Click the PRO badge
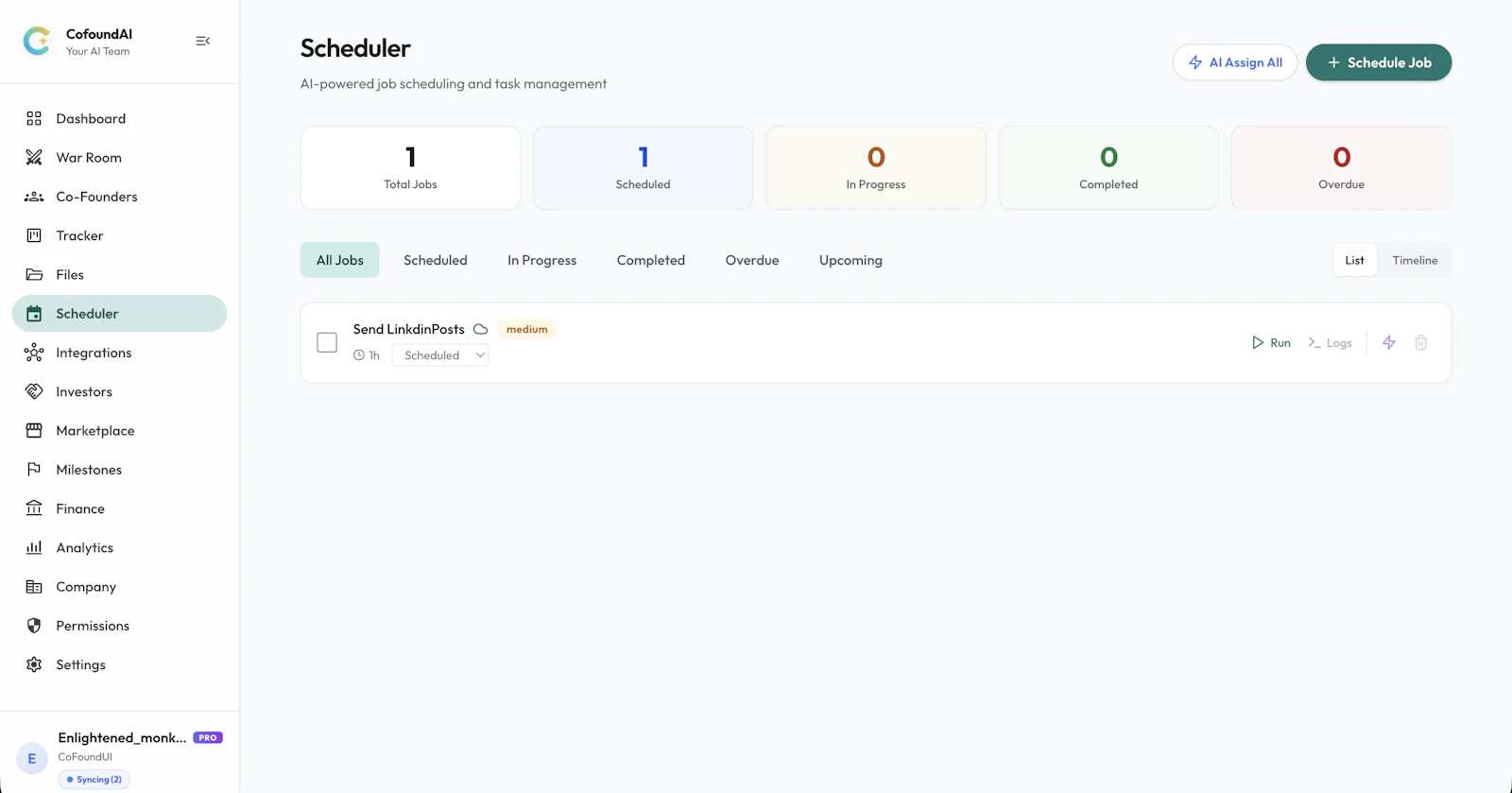The width and height of the screenshot is (1512, 793). pos(208,737)
